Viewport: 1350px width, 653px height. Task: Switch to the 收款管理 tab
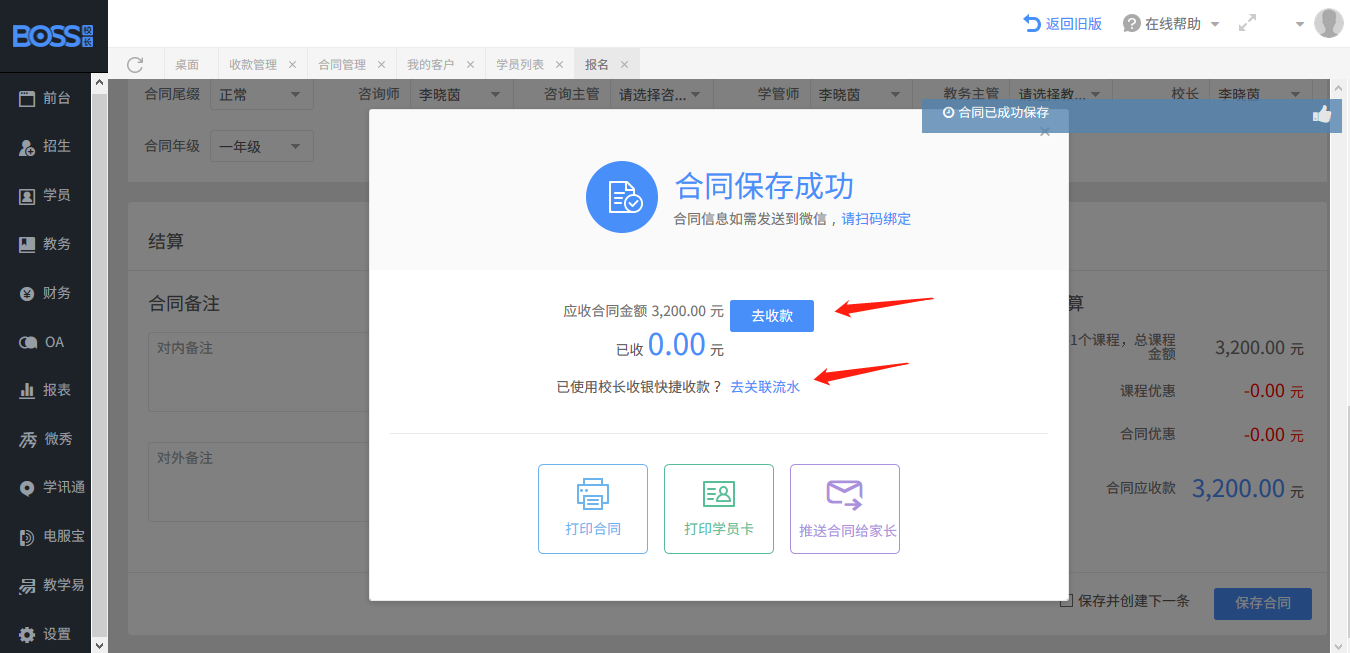[x=252, y=64]
